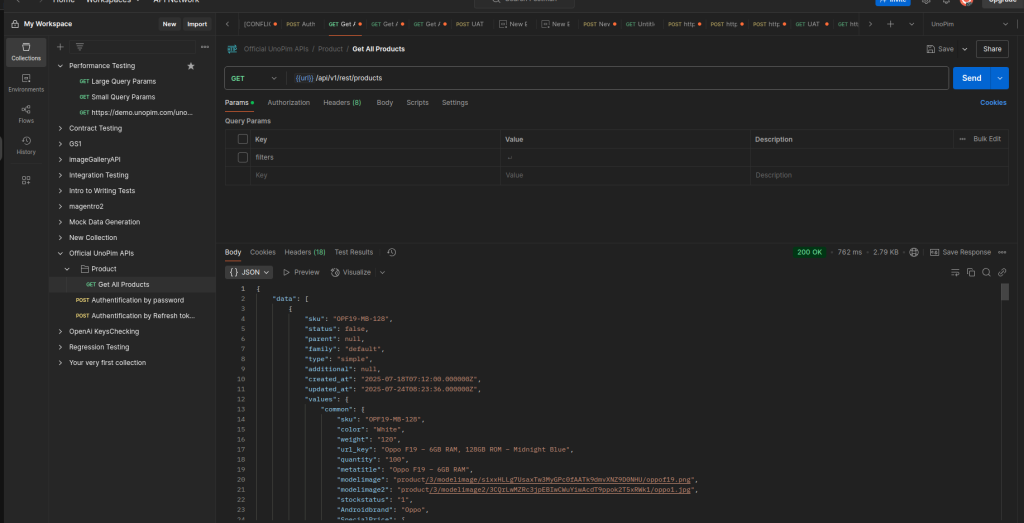
Task: Click the Cookies link below Send
Action: [x=992, y=103]
